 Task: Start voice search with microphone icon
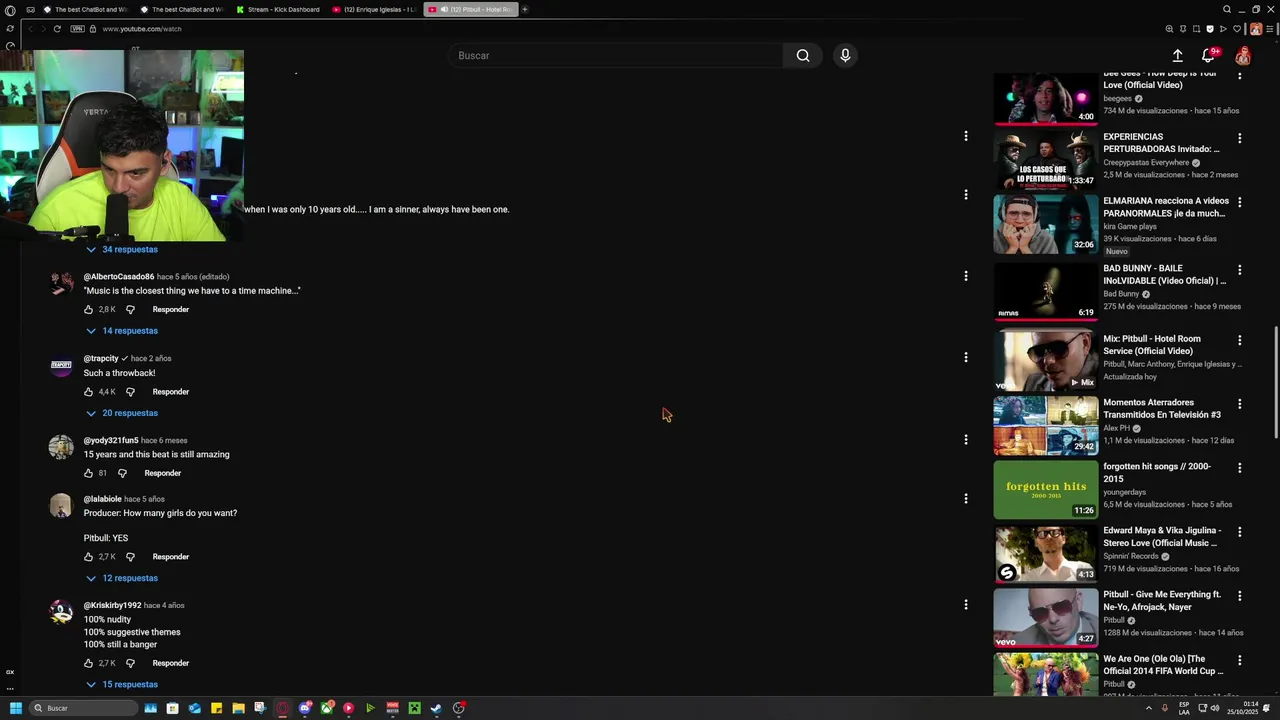[x=845, y=56]
